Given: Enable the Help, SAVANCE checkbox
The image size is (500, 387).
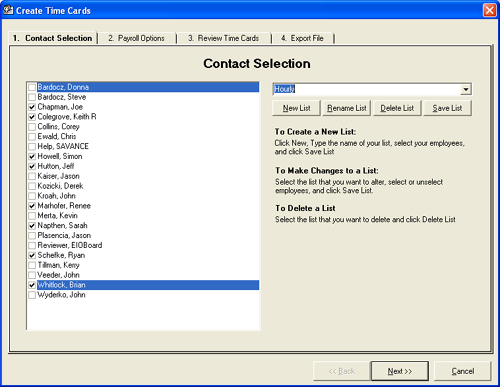Looking at the screenshot, I should [x=32, y=147].
